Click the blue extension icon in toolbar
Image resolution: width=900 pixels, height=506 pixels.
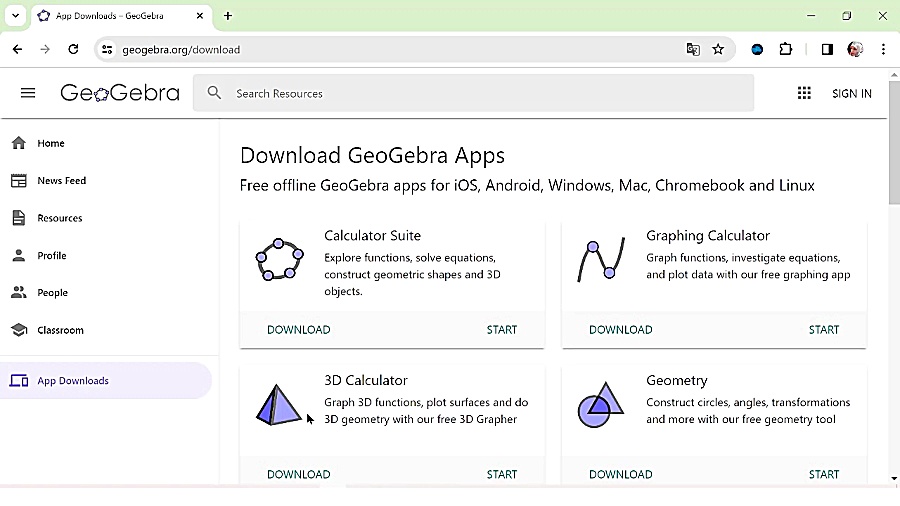coord(757,49)
